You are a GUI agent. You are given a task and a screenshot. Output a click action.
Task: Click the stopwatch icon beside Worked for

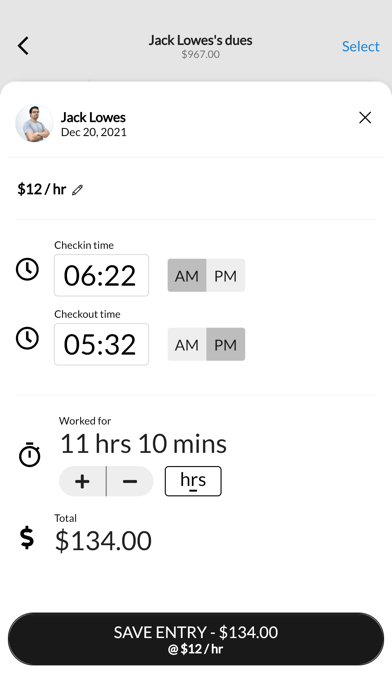(x=30, y=455)
